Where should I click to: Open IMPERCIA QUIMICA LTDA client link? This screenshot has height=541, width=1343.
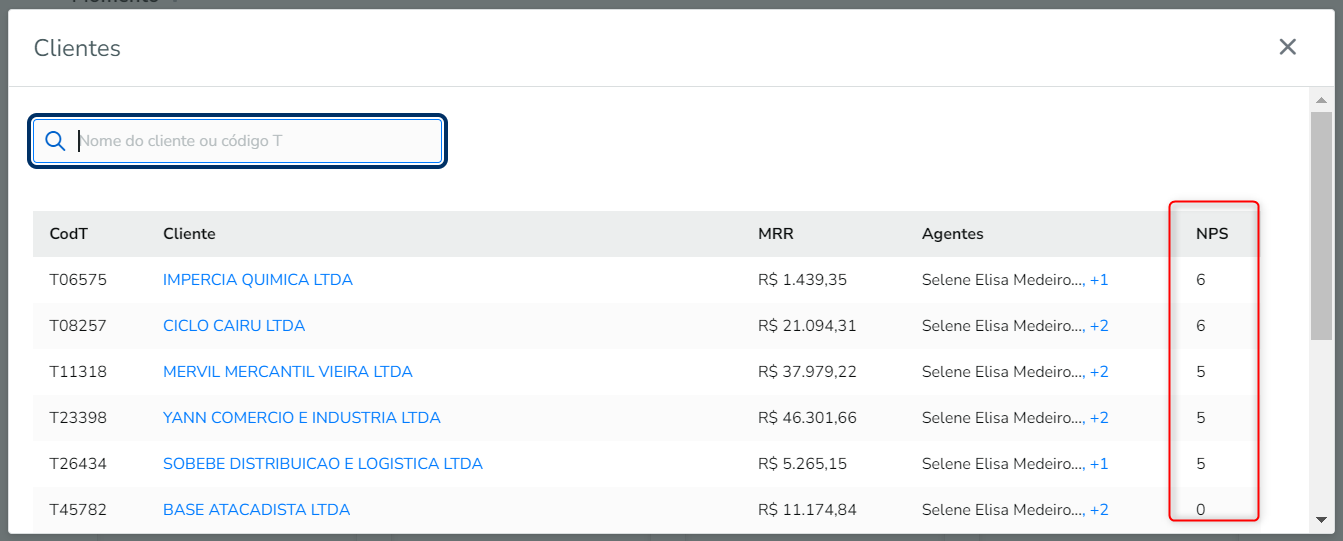pos(257,280)
